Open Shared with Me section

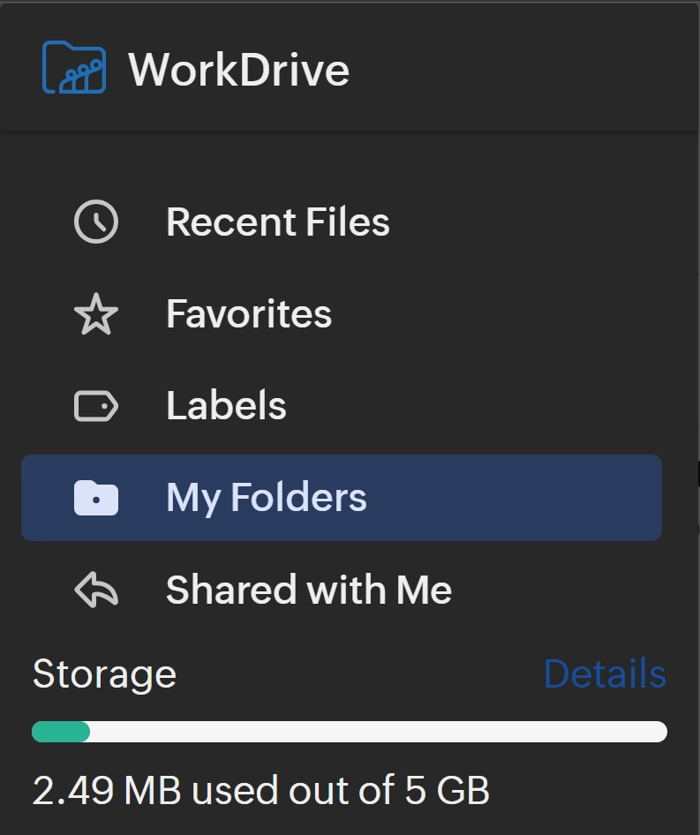341,590
